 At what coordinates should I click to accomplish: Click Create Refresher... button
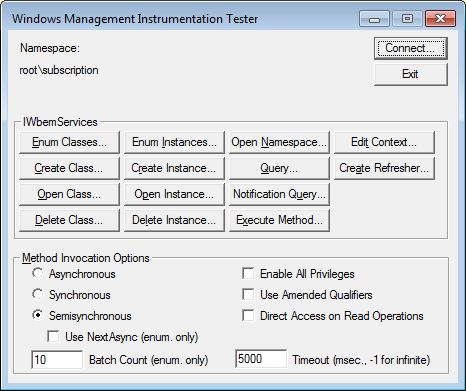coord(384,168)
